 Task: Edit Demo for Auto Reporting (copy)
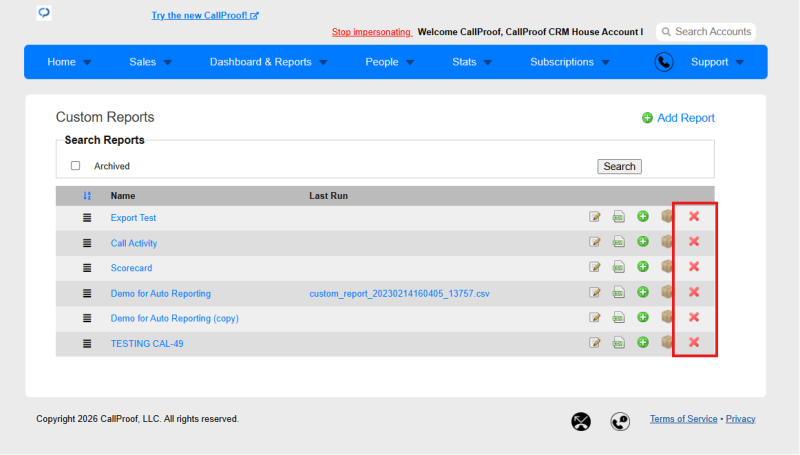coord(594,317)
